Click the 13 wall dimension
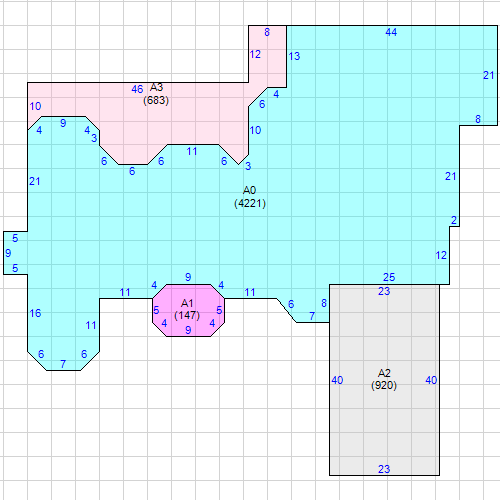The image size is (500, 500). click(294, 56)
